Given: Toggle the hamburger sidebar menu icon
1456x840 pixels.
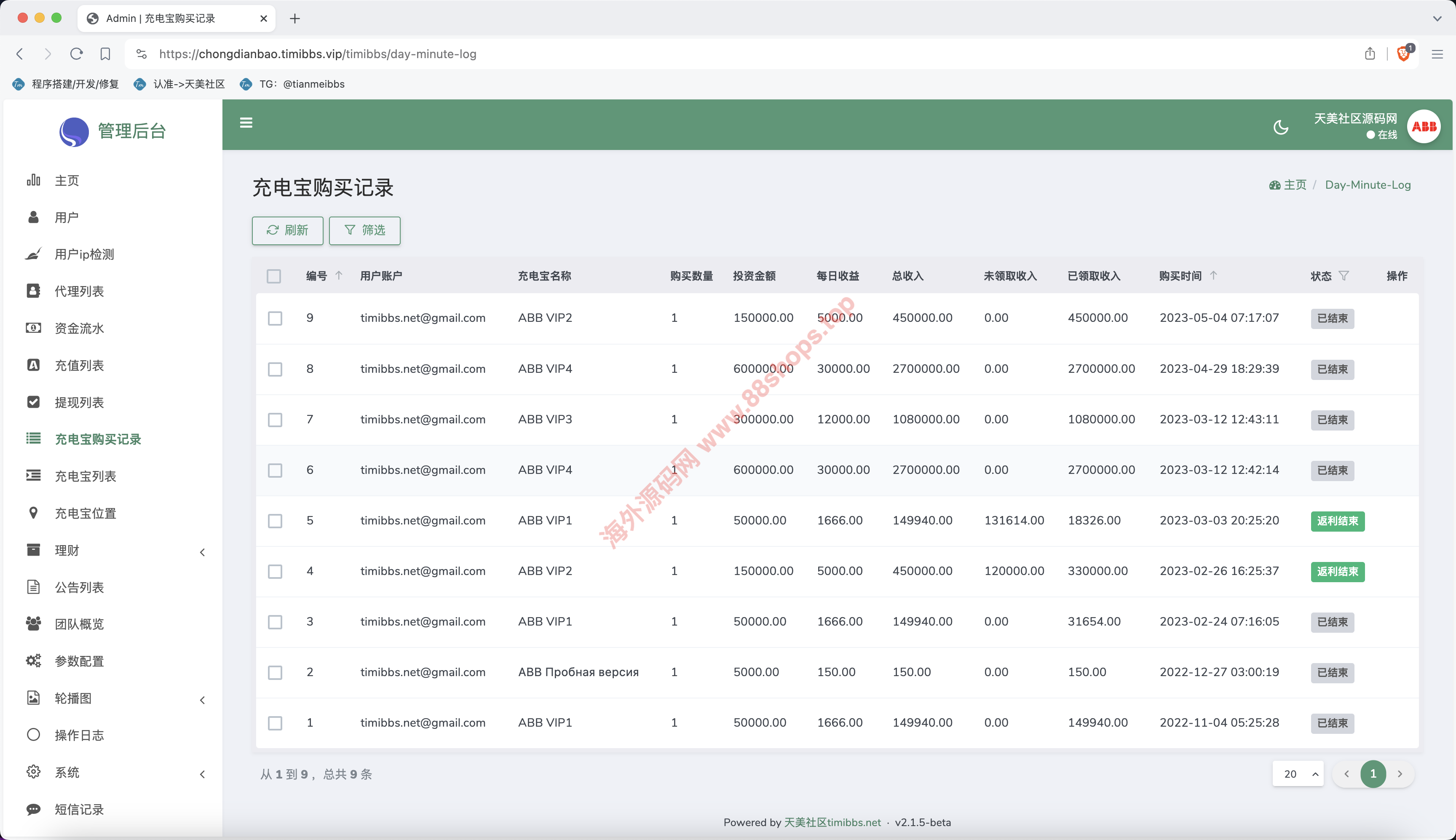Looking at the screenshot, I should tap(246, 123).
